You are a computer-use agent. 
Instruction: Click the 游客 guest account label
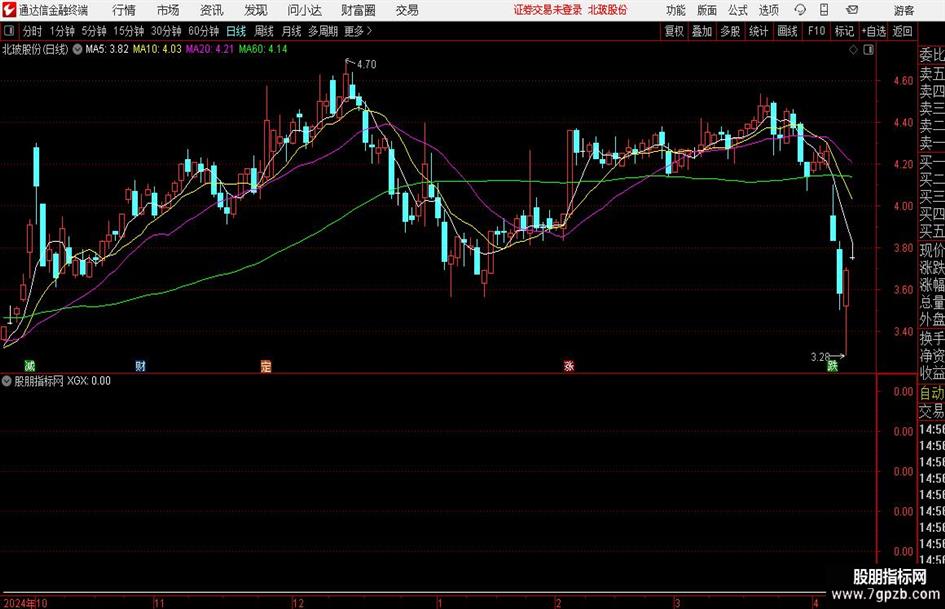coord(904,10)
